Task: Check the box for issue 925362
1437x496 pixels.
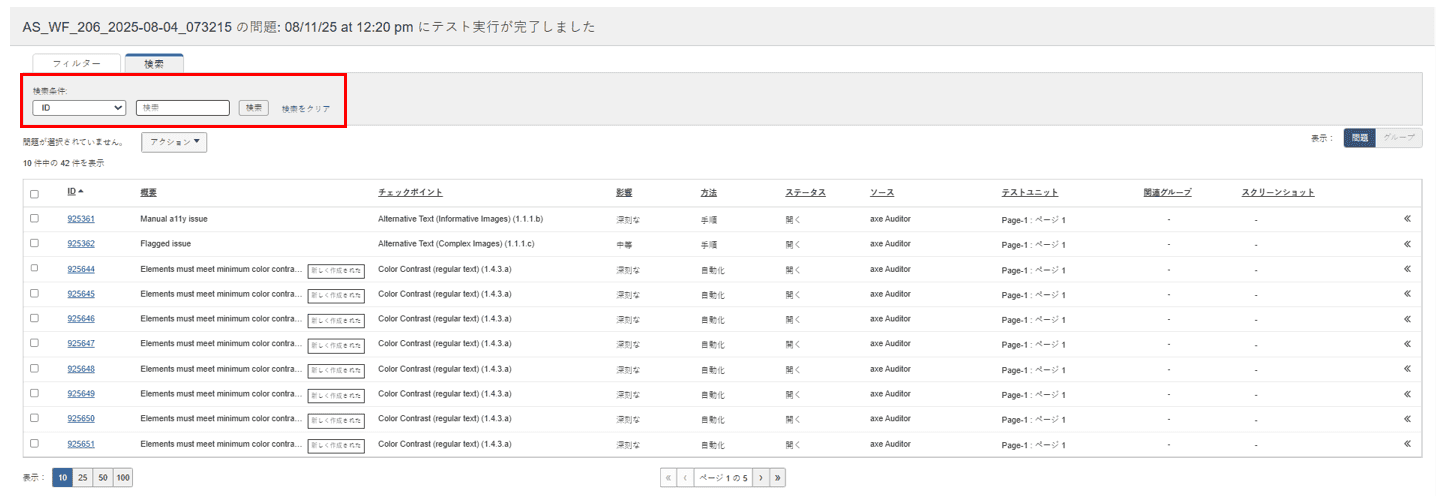Action: (34, 243)
